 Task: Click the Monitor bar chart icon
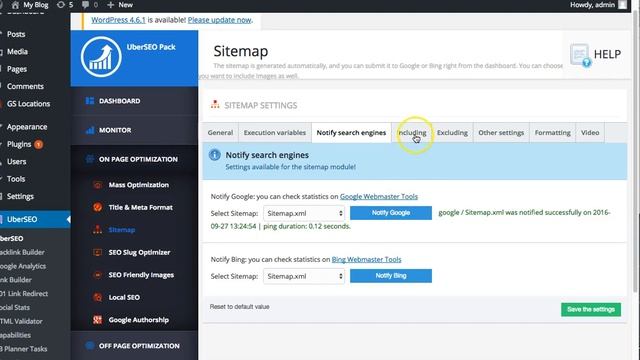point(90,130)
